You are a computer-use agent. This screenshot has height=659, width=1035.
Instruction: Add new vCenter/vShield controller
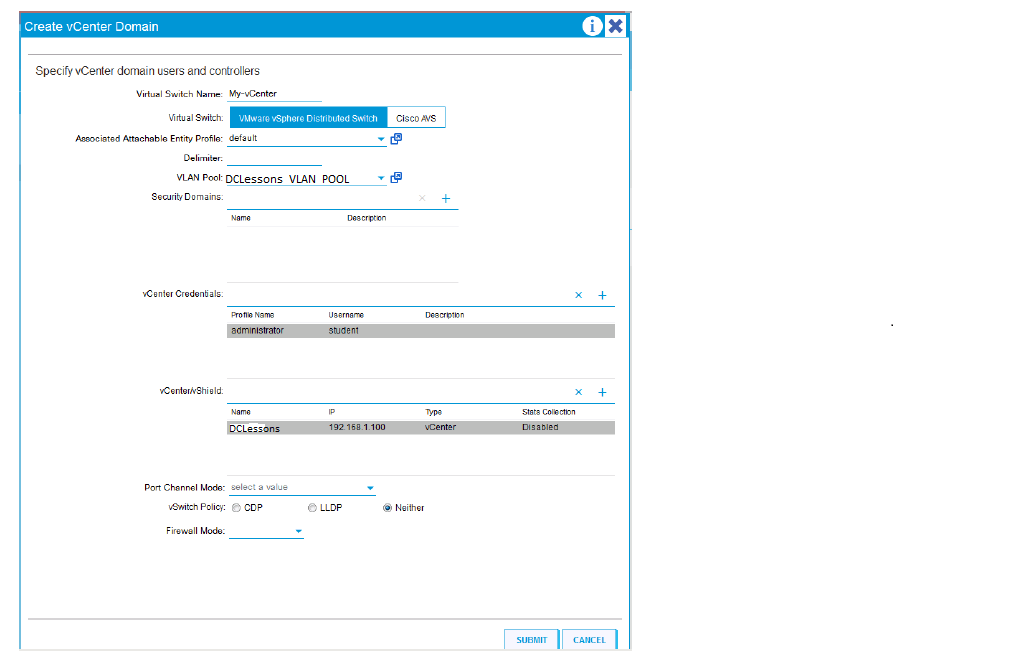[602, 392]
